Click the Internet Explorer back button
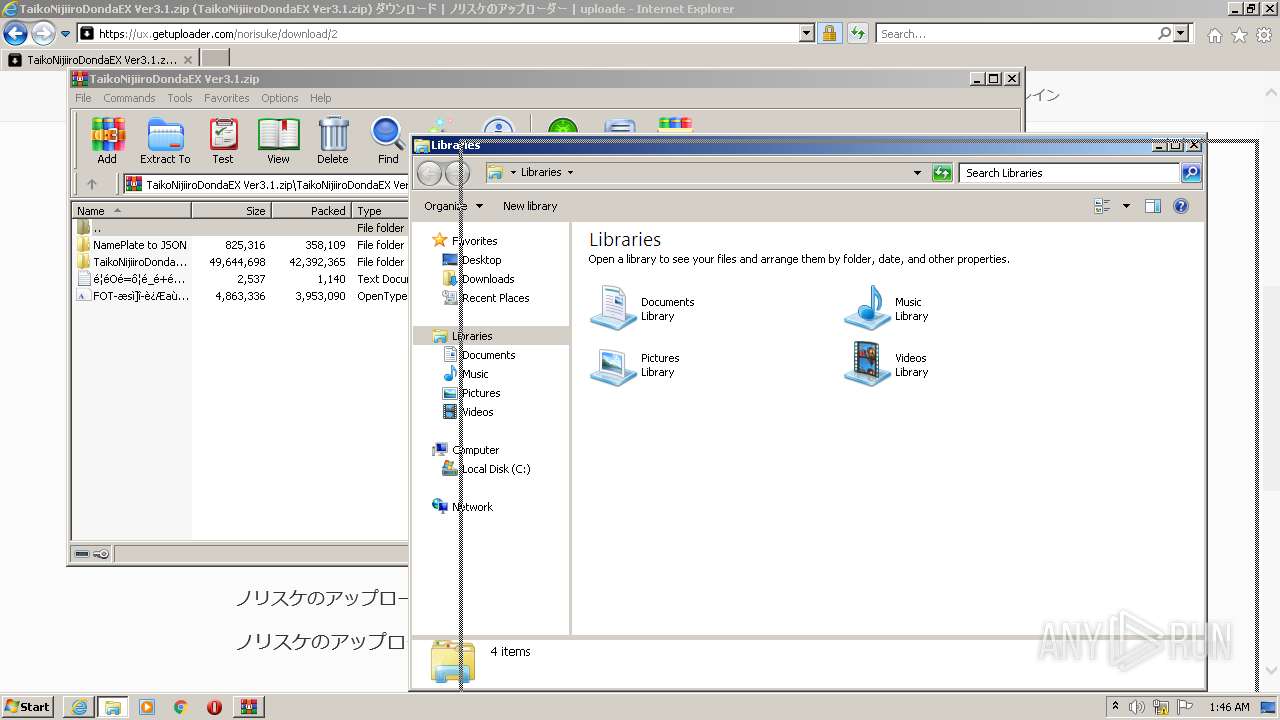1280x720 pixels. click(x=15, y=34)
